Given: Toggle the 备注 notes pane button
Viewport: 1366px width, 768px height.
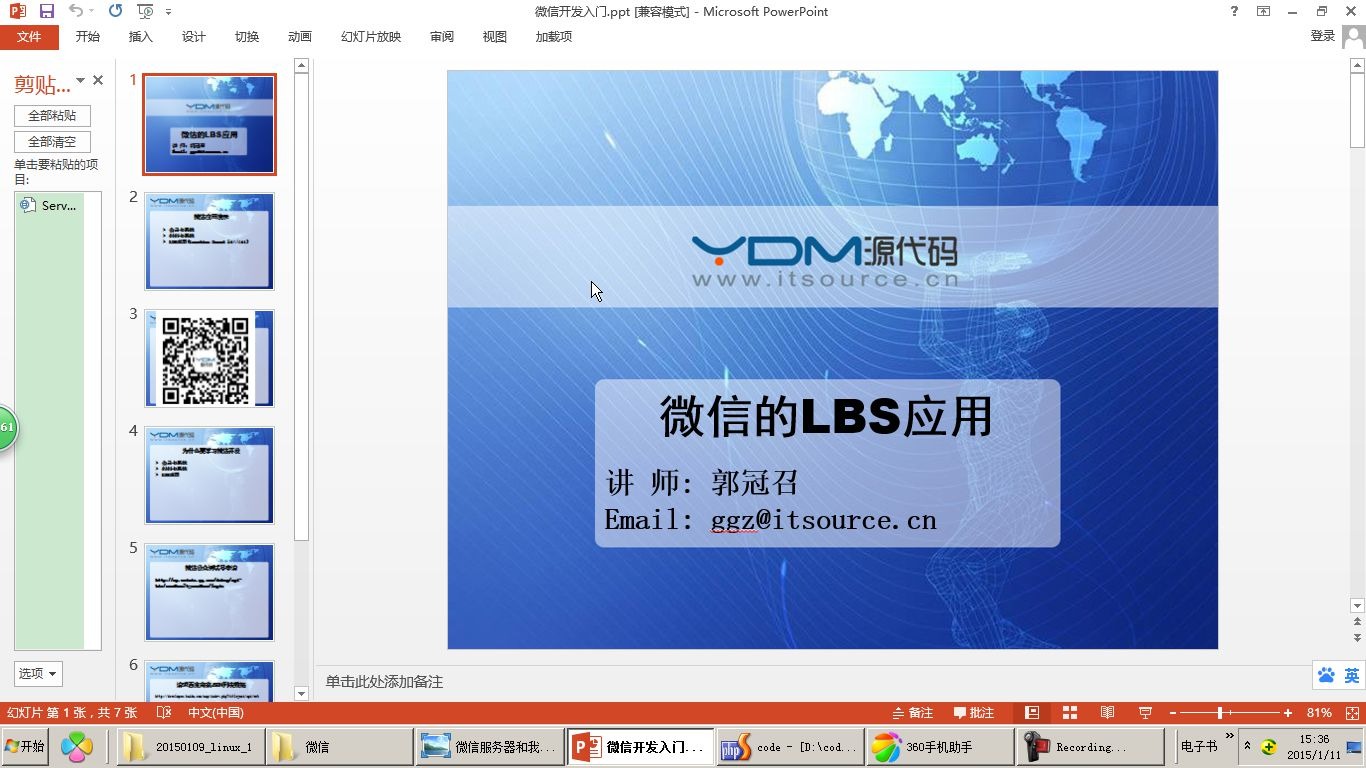Looking at the screenshot, I should 912,713.
